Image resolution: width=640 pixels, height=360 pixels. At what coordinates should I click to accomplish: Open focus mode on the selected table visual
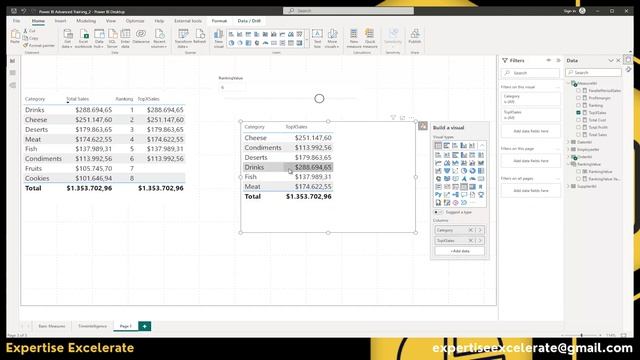pyautogui.click(x=402, y=118)
